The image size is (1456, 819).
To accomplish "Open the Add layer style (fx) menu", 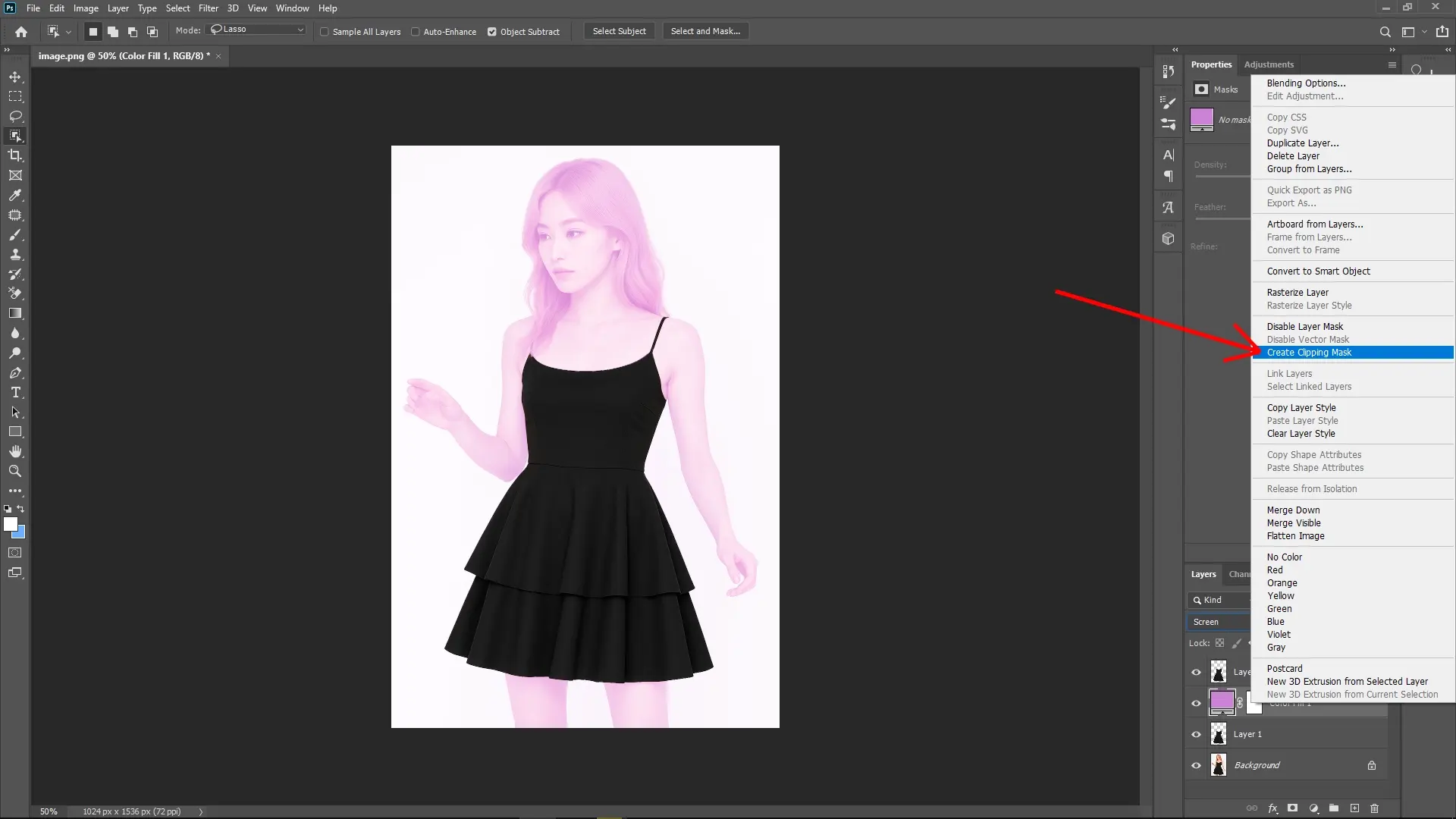I will (1272, 808).
